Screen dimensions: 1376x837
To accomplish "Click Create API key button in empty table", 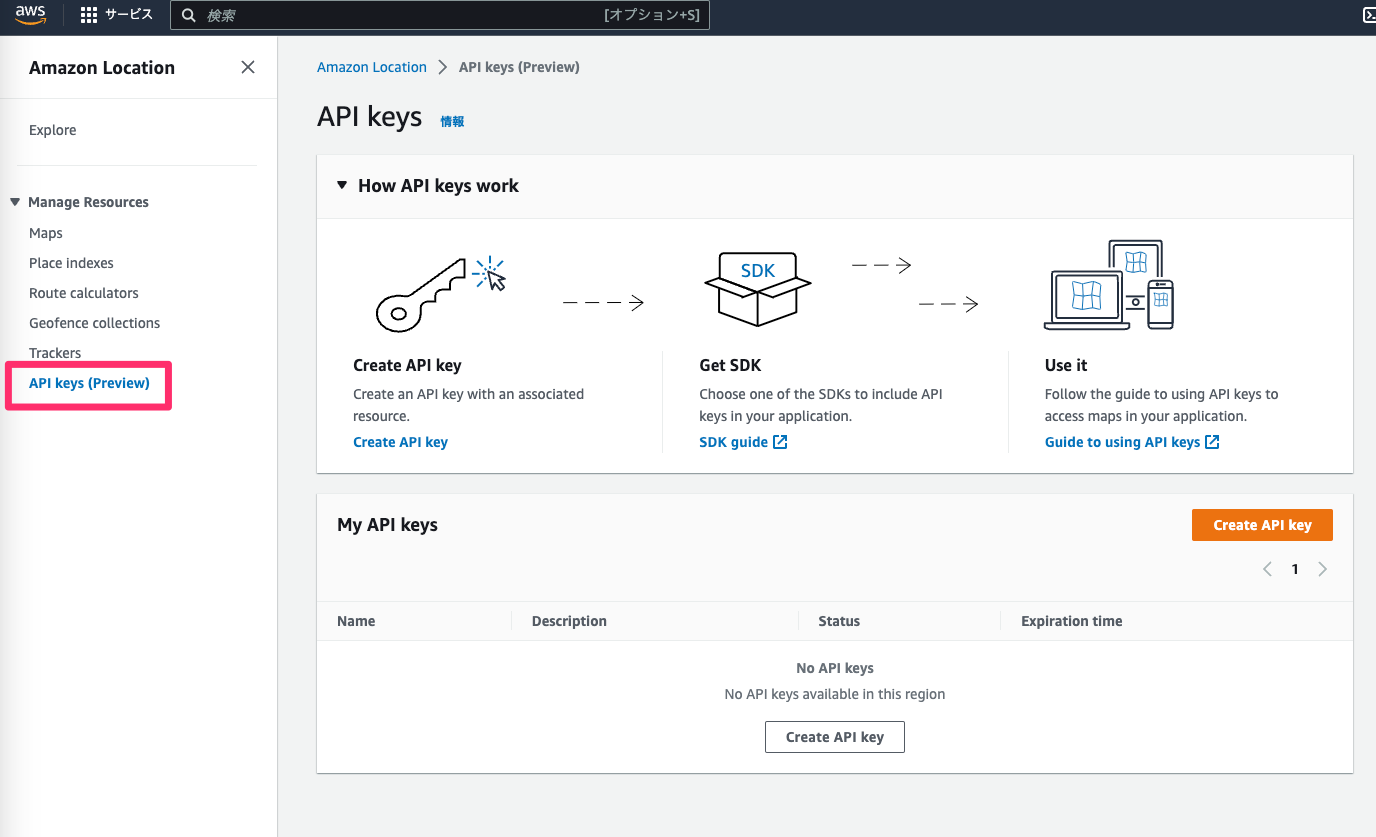I will tap(835, 737).
